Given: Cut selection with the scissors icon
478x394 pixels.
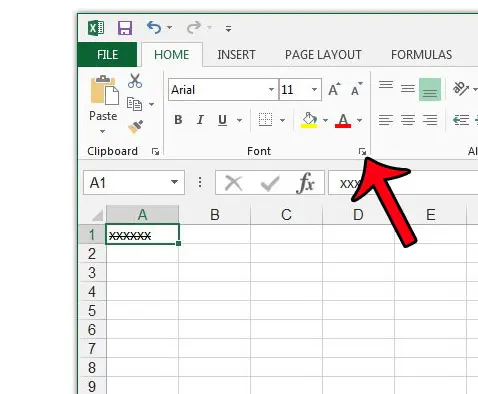Looking at the screenshot, I should point(135,81).
